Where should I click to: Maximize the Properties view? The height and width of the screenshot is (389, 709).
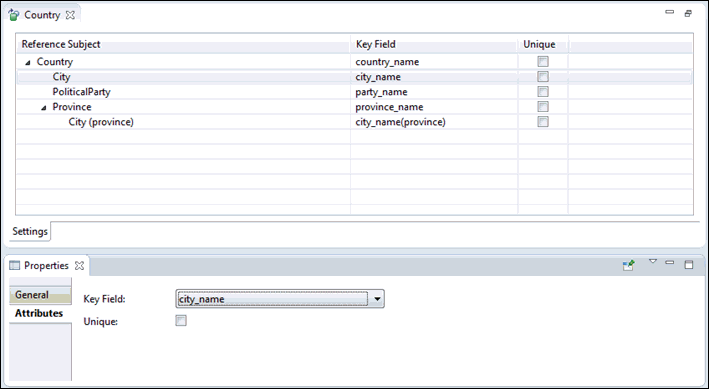click(689, 265)
